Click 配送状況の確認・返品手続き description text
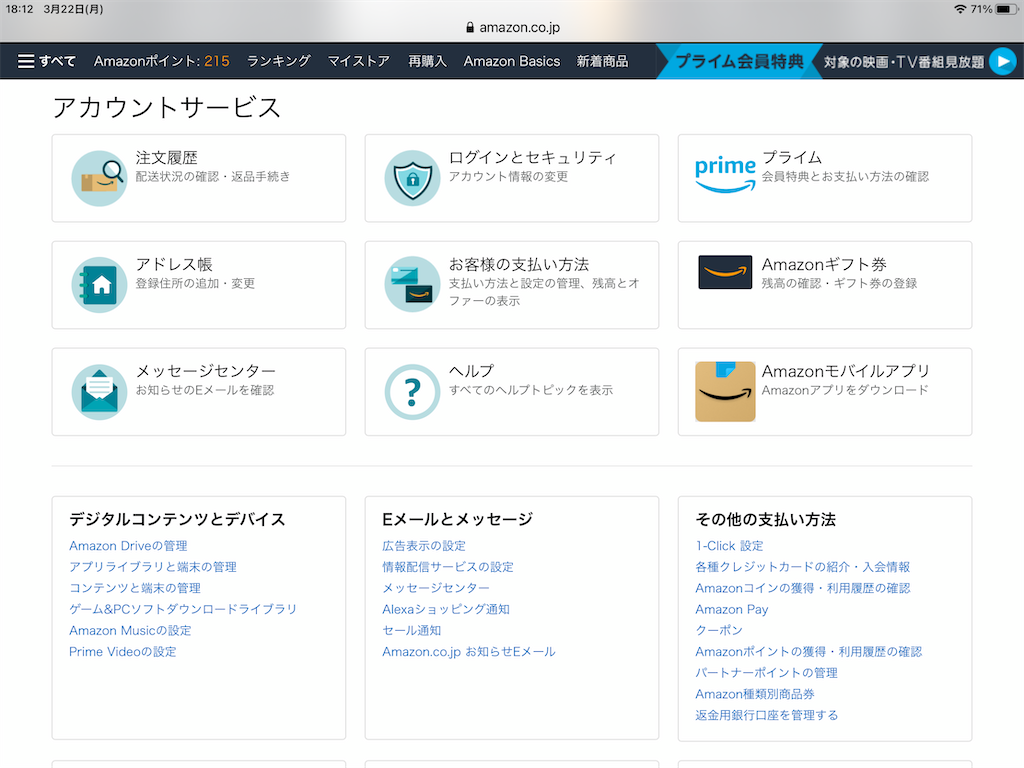Screen dimensions: 1024x768 213,176
